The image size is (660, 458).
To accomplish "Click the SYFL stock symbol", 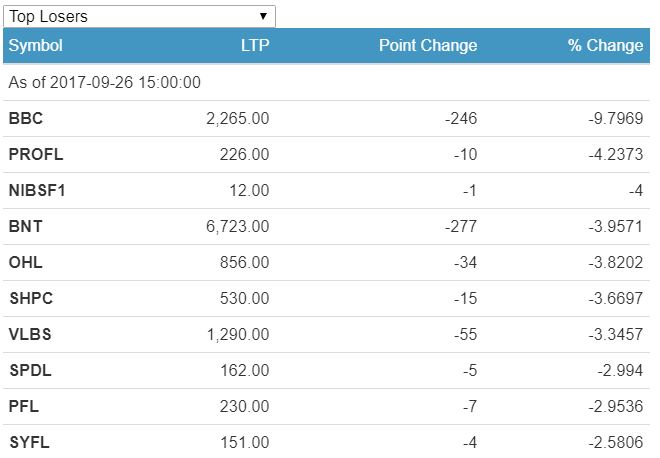I will coord(29,442).
